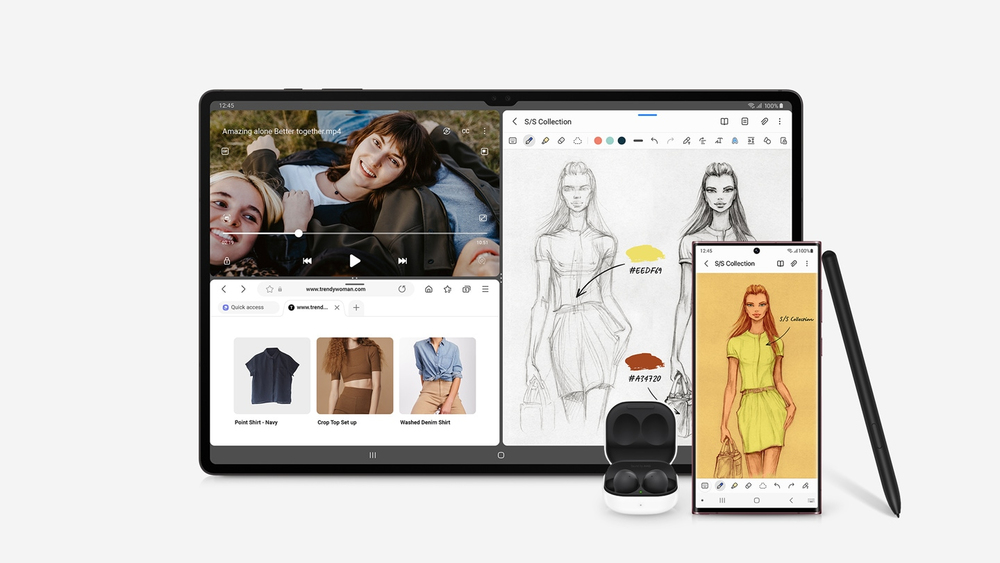1000x563 pixels.
Task: Select the highlighter tool in tablet notes
Action: [545, 141]
